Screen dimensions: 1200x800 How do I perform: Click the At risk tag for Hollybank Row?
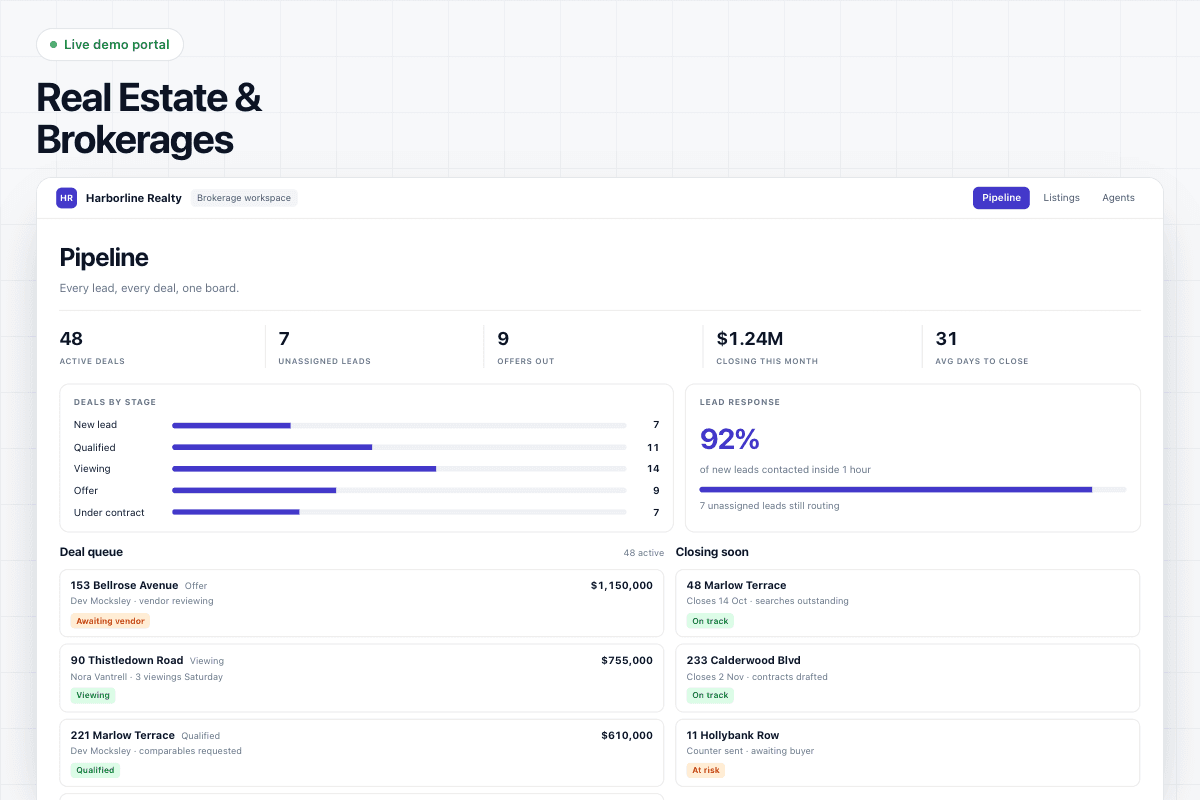click(x=706, y=770)
